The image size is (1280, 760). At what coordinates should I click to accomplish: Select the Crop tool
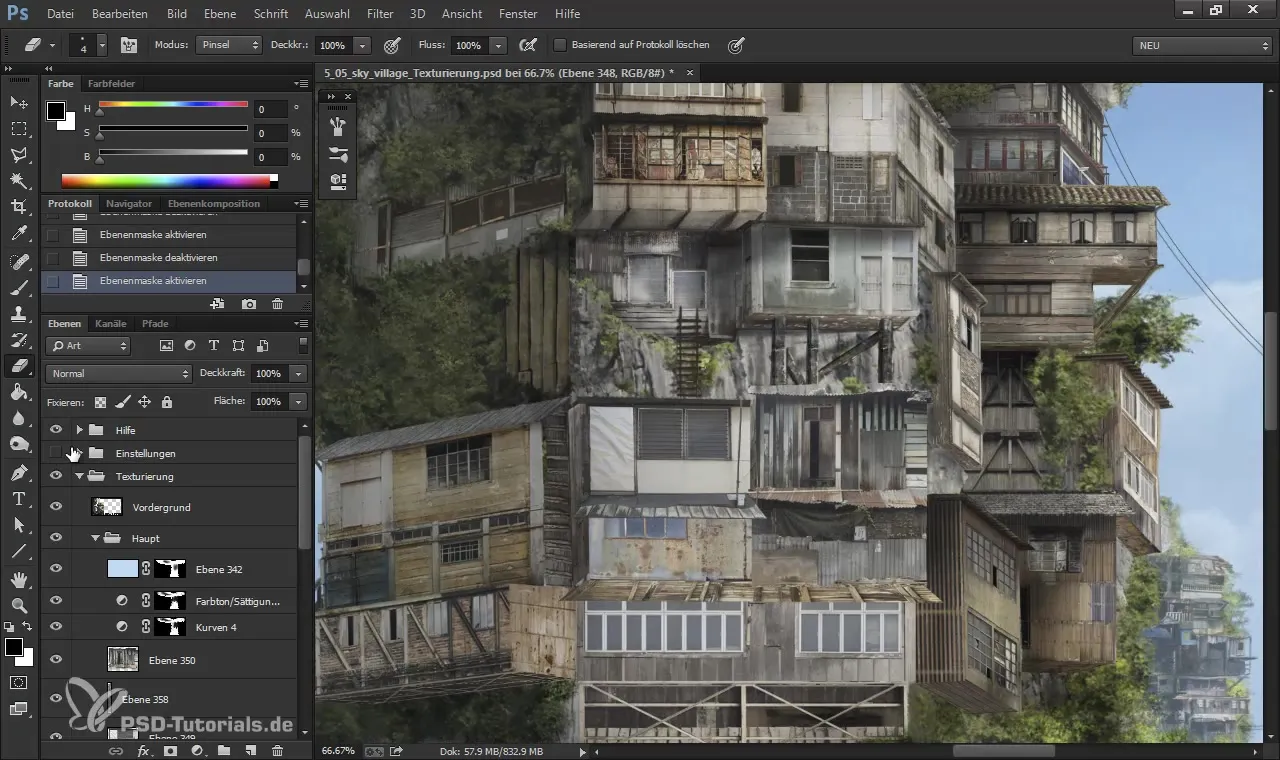[19, 207]
